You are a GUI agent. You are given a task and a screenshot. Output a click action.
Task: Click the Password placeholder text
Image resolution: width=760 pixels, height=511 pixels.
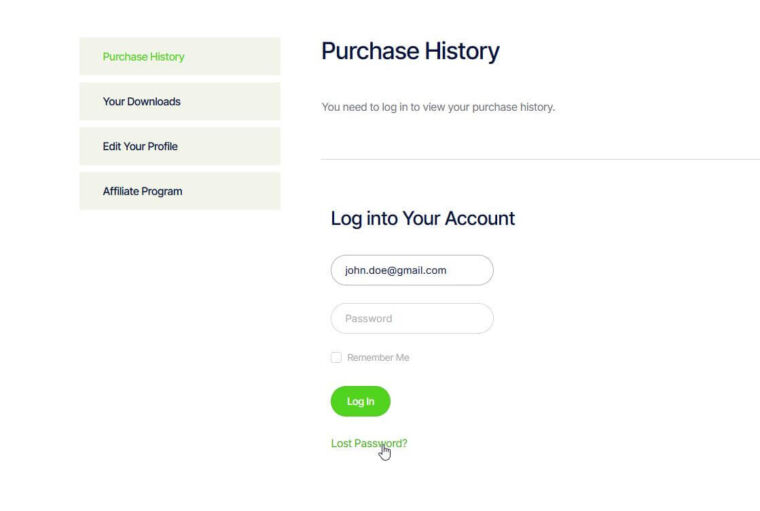(368, 319)
